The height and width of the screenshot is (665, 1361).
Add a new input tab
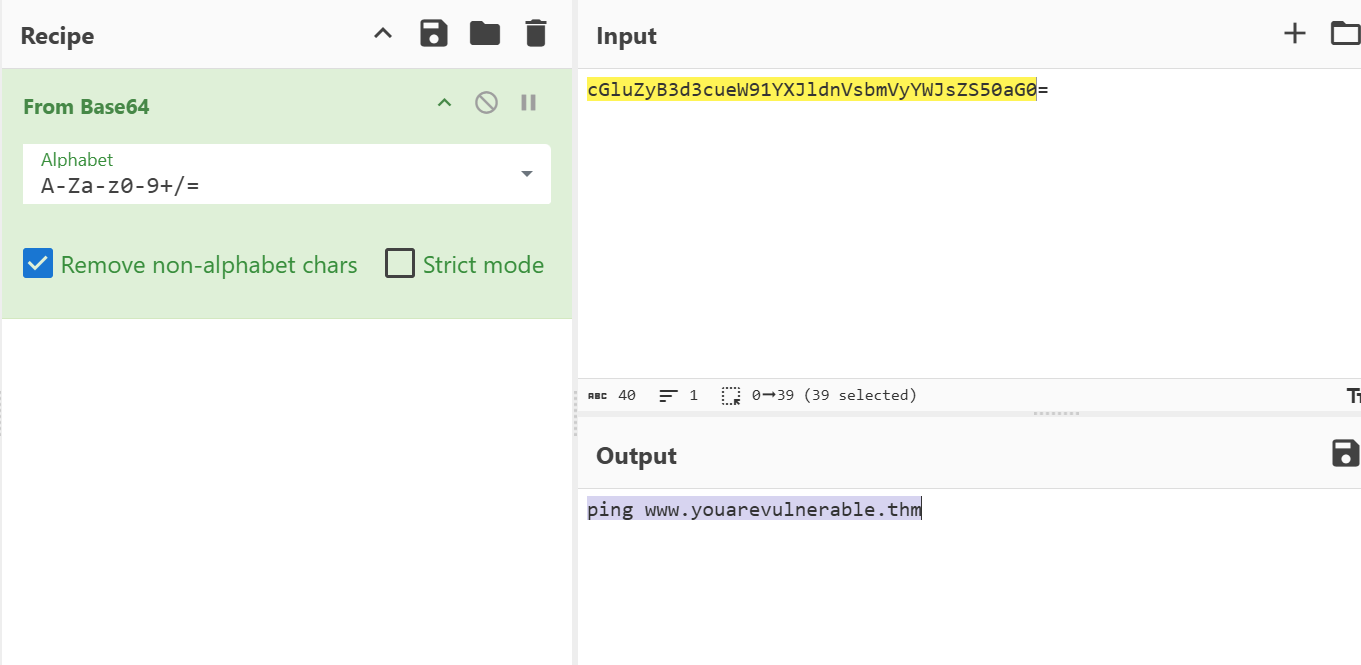[1295, 34]
